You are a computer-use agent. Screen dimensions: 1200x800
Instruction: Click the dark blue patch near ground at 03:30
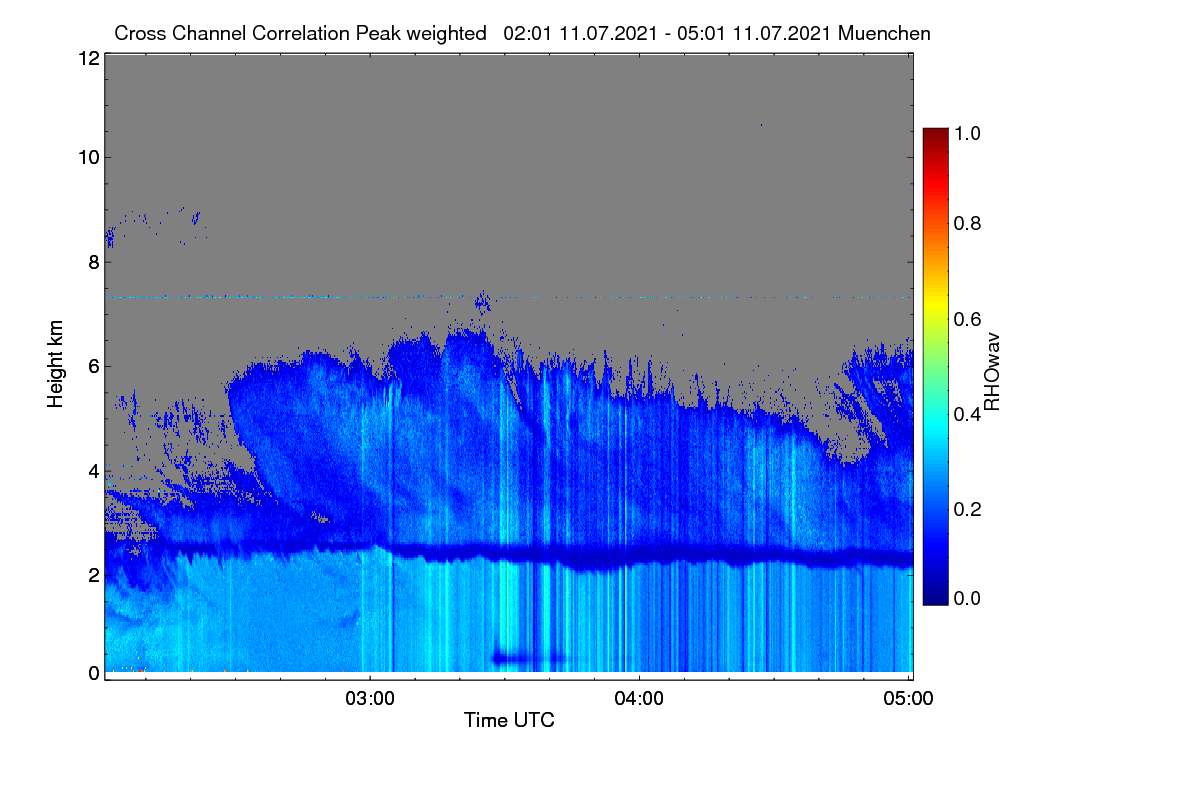coord(530,658)
